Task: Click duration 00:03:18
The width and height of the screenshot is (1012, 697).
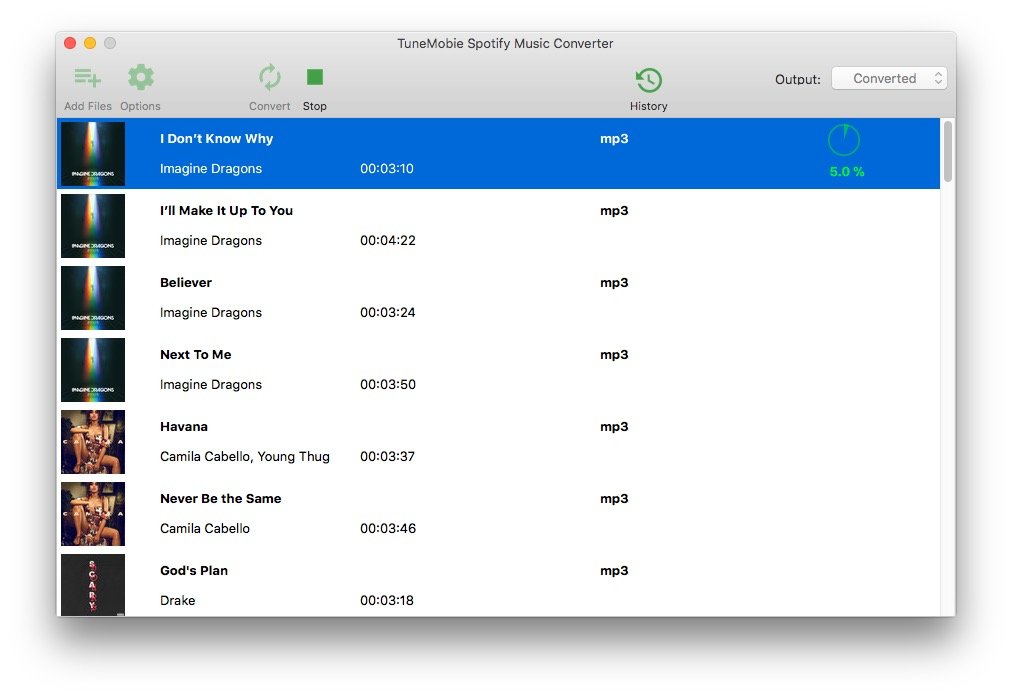Action: coord(387,600)
